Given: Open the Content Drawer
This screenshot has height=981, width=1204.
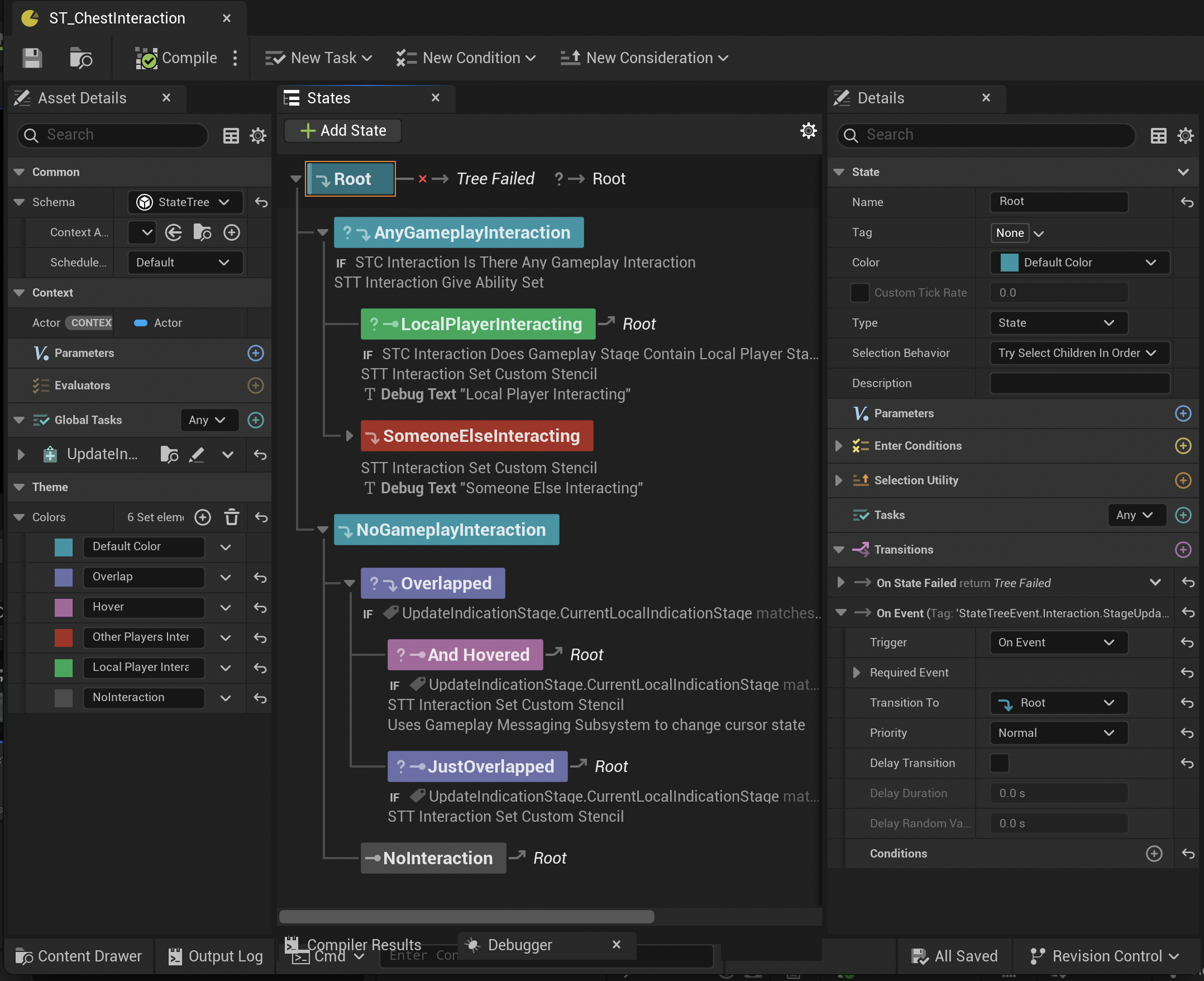Looking at the screenshot, I should (x=79, y=956).
